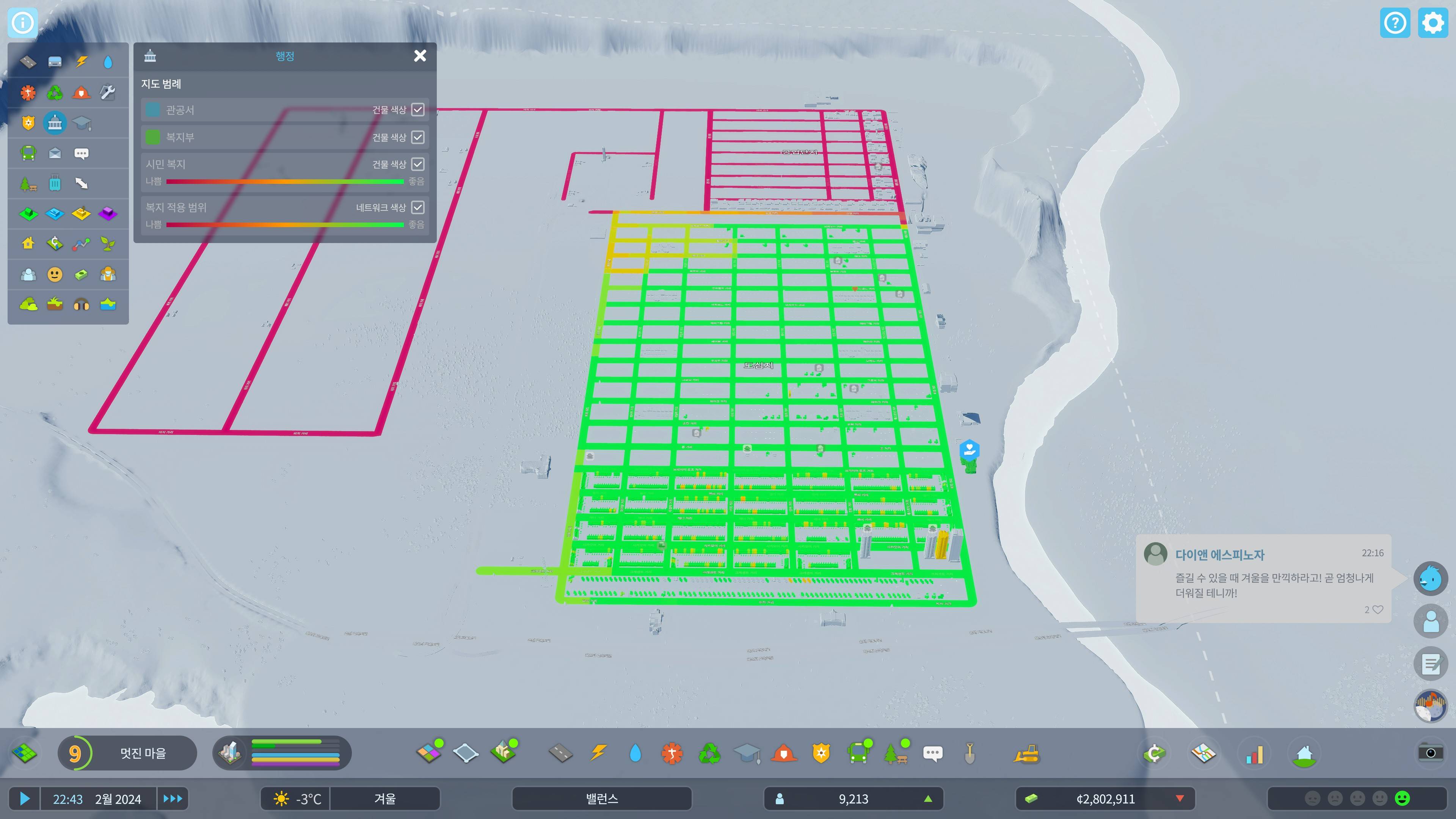1456x819 pixels.
Task: Open the 9 멋진 마을 milestone panel
Action: coord(127,753)
